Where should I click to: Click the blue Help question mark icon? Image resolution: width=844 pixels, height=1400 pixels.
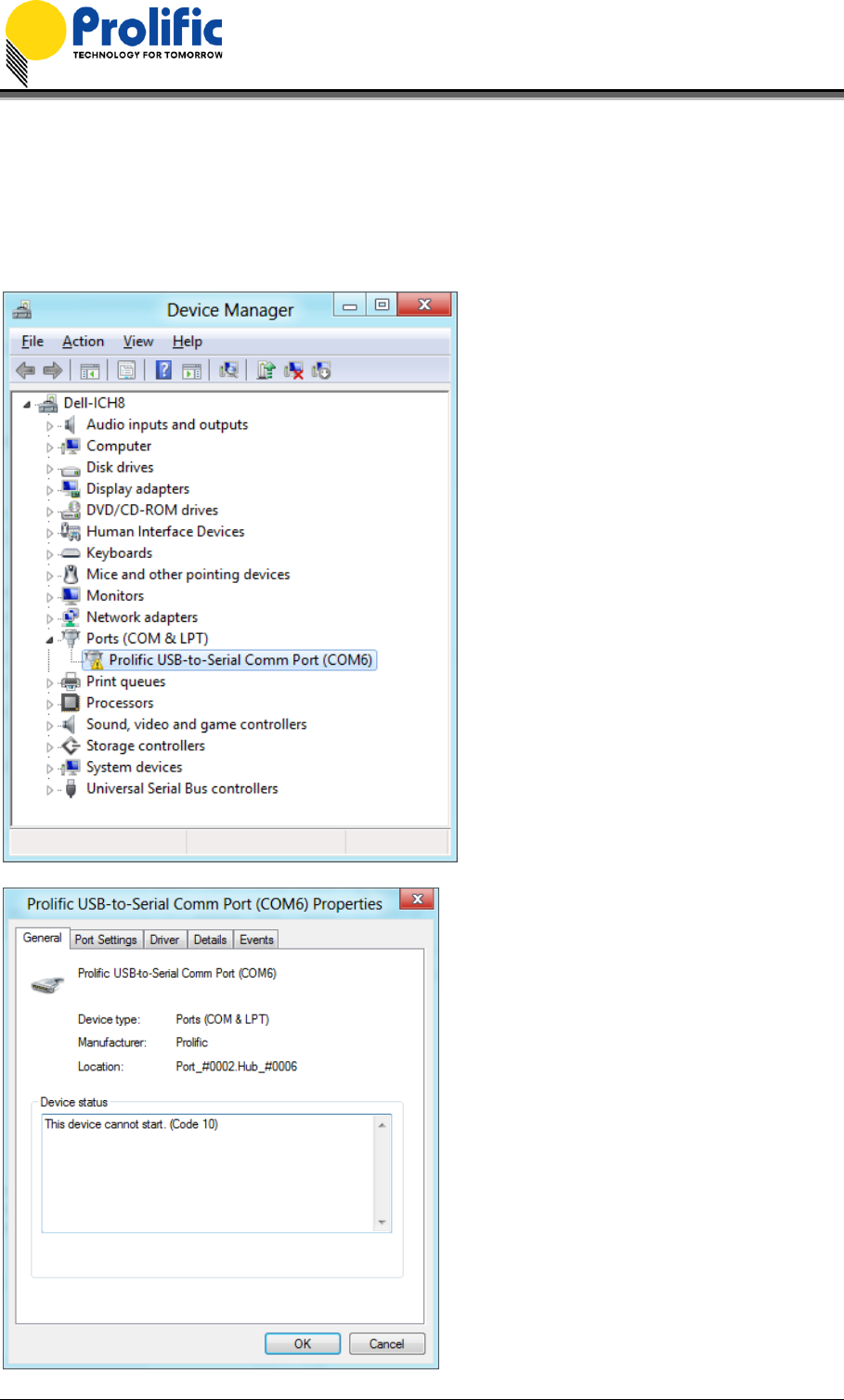click(163, 370)
